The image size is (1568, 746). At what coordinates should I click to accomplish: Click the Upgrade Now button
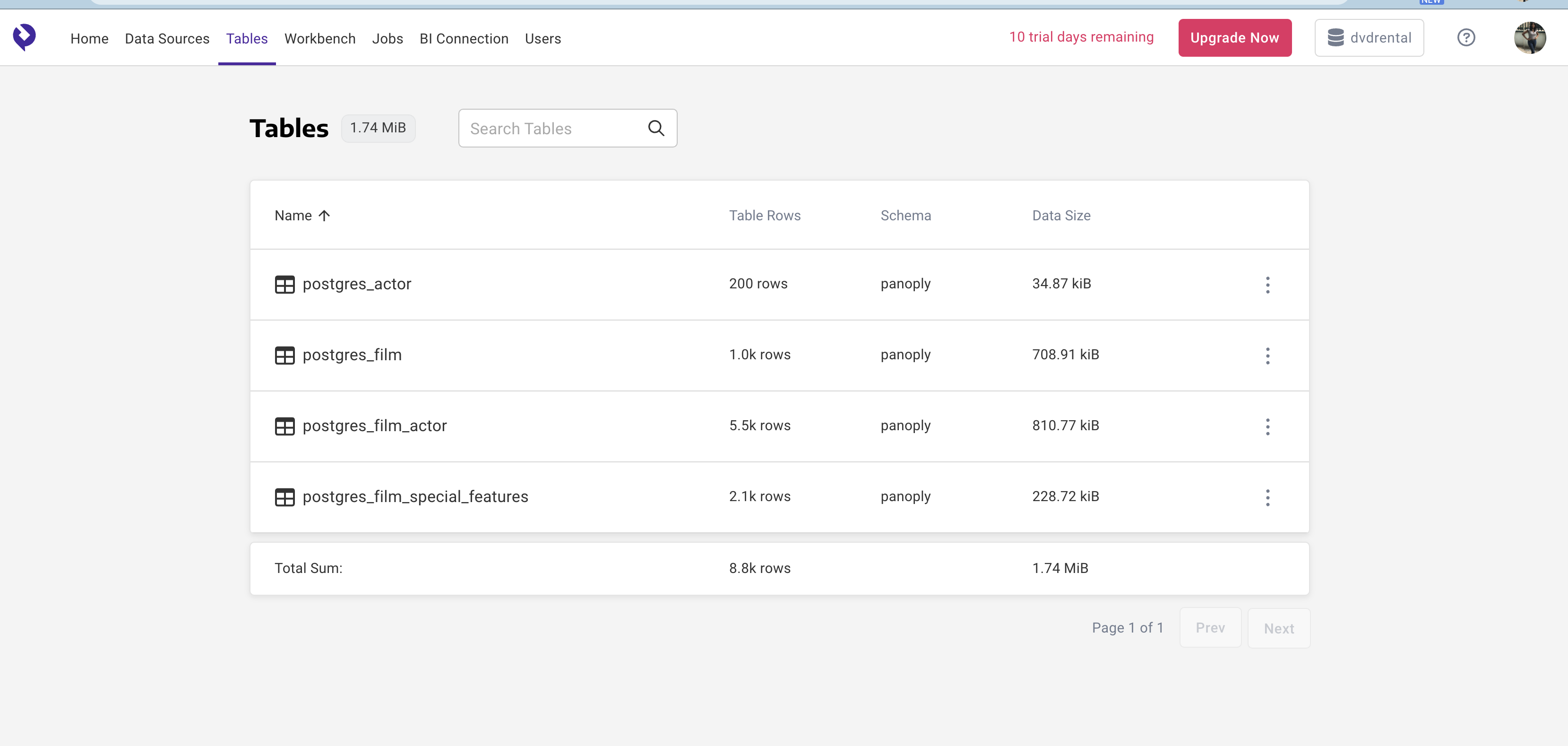1234,38
